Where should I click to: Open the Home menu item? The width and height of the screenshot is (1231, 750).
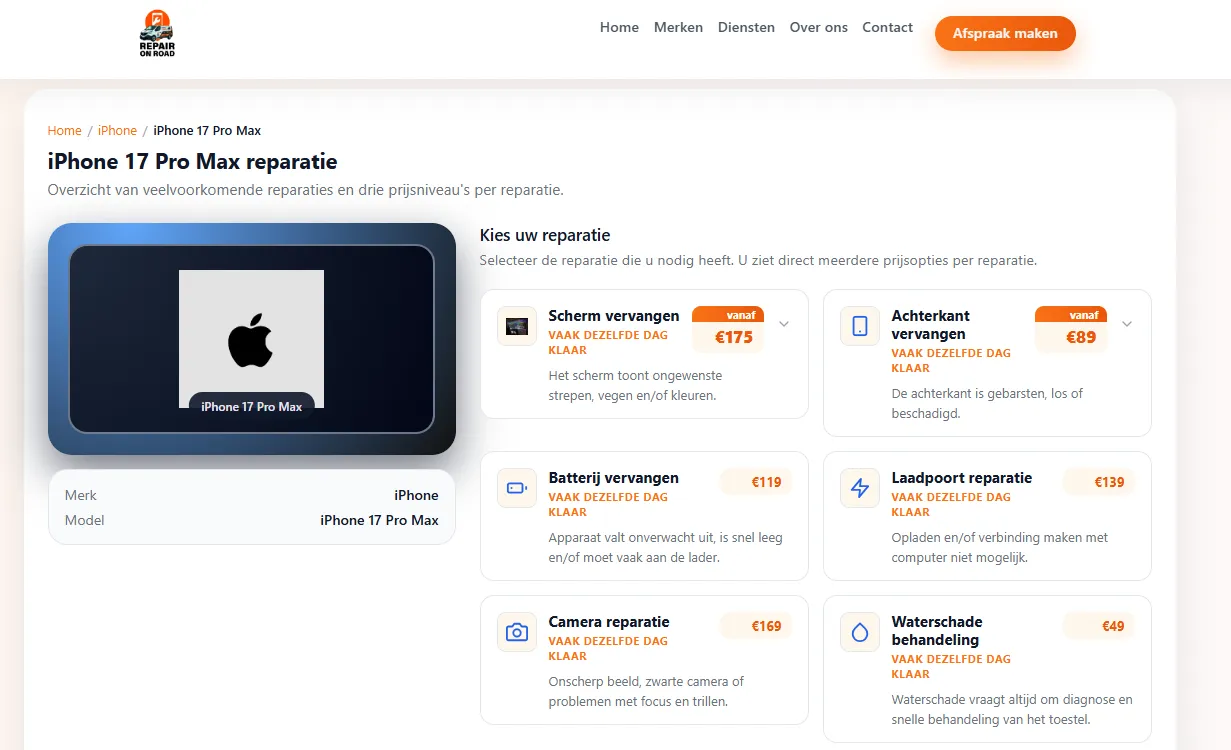coord(619,27)
